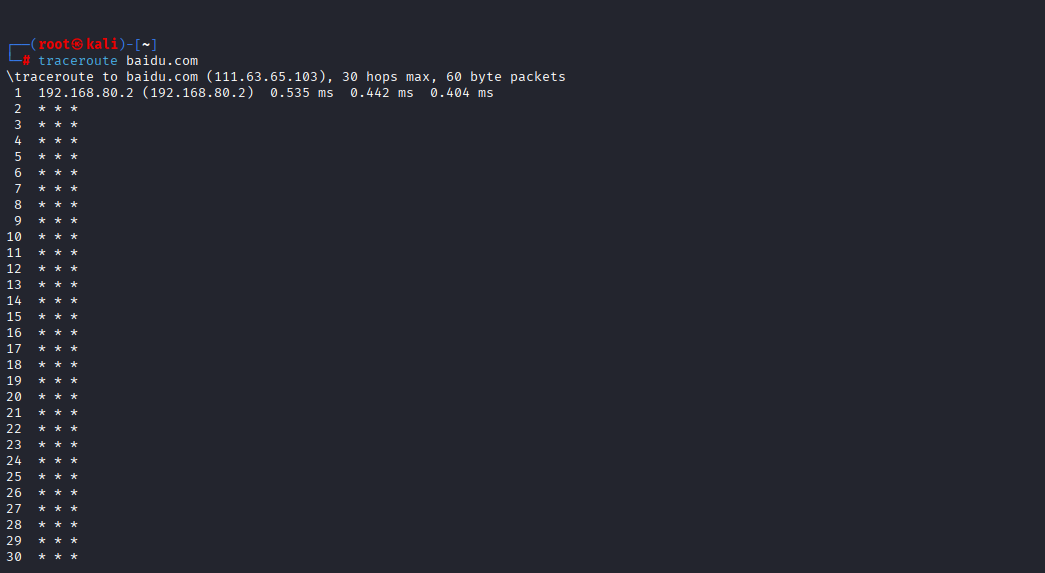The image size is (1045, 573).
Task: Click the red hash prompt symbol
Action: pos(26,61)
